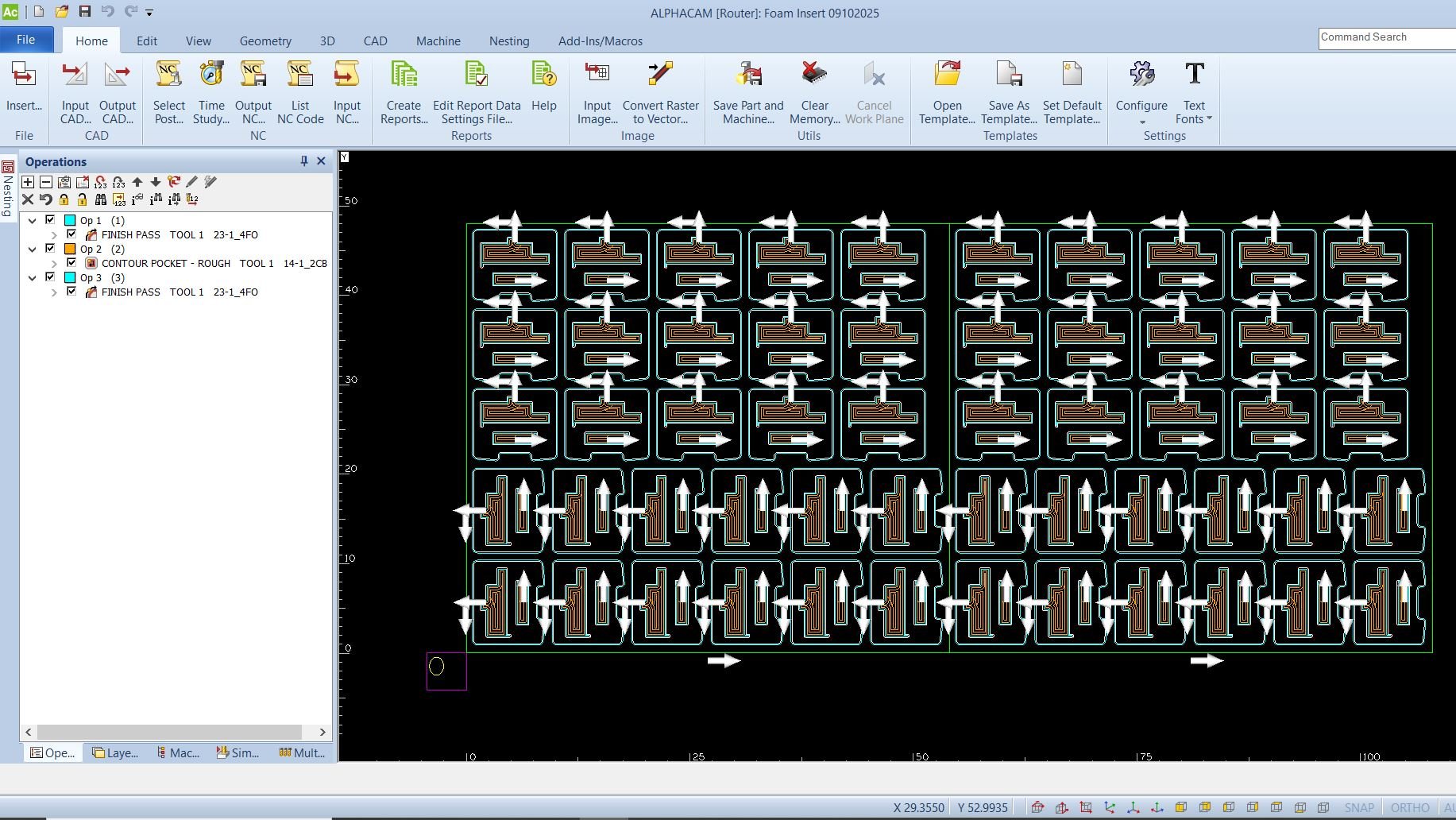
Task: Click move operation down arrow
Action: 156,182
